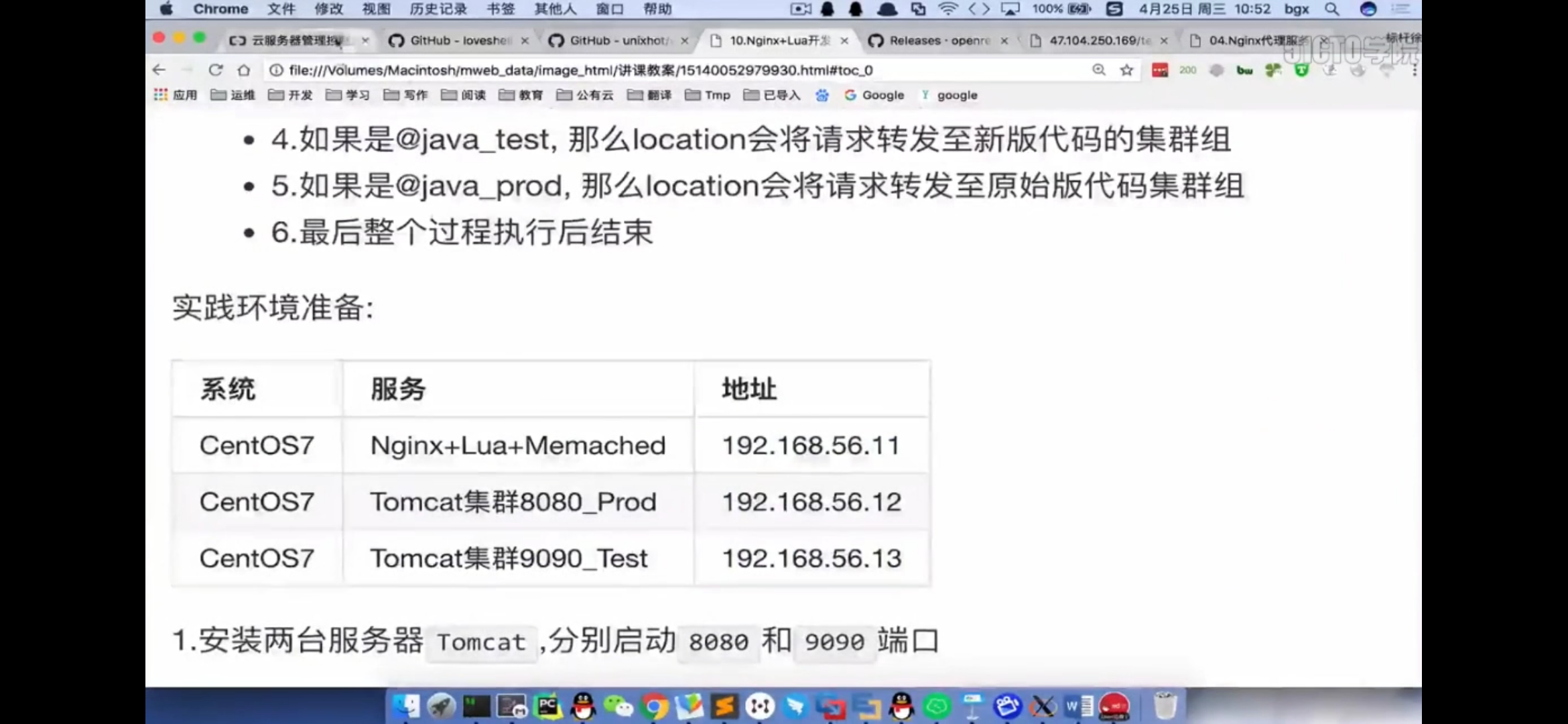The image size is (1568, 724).
Task: Open Sublime Text from the dock
Action: (725, 706)
